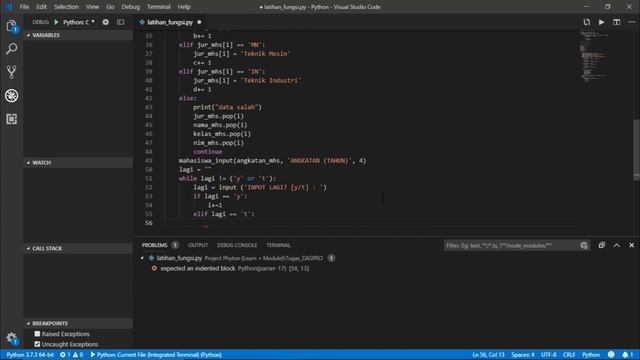Image resolution: width=640 pixels, height=360 pixels.
Task: Click the editor vertical scrollbar
Action: point(636,149)
